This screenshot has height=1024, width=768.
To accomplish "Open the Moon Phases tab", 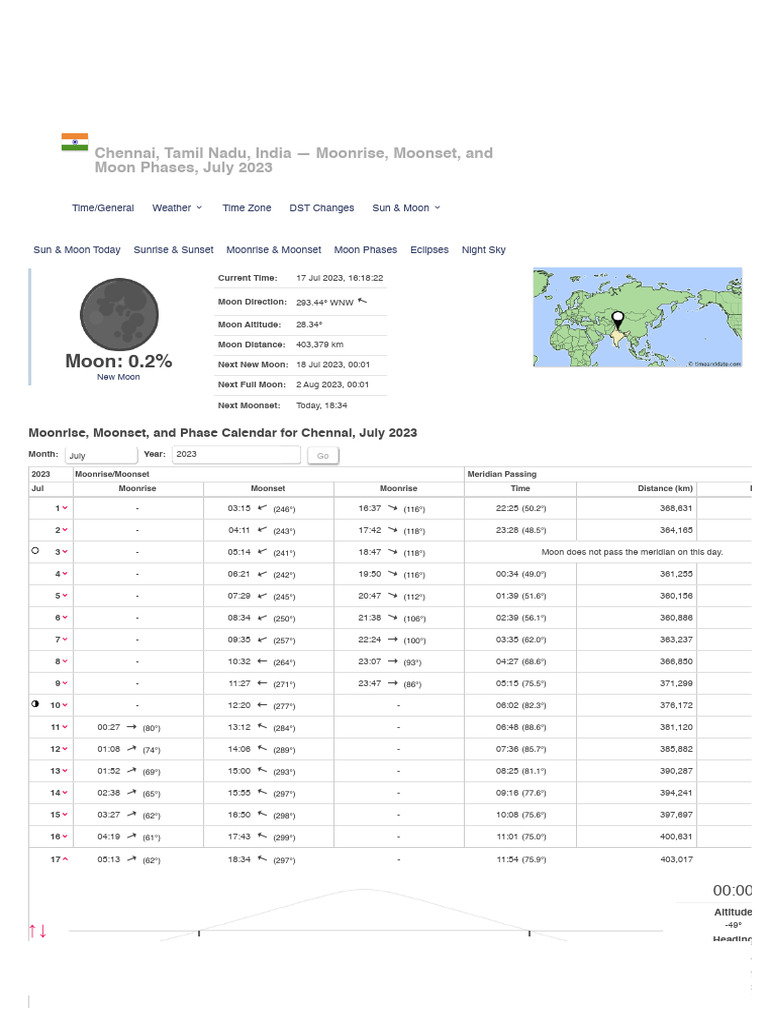I will [366, 249].
